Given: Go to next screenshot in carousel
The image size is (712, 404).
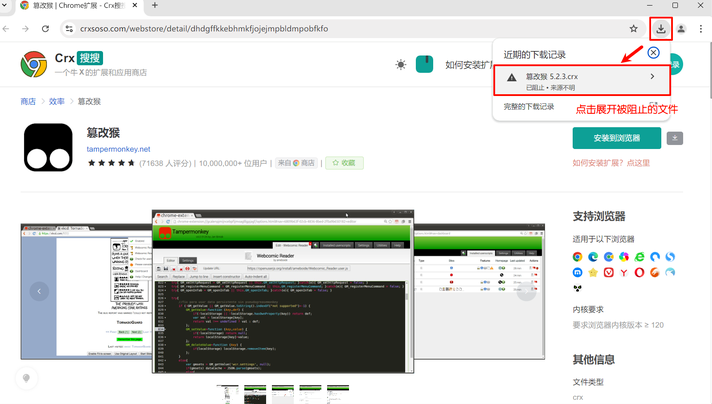Looking at the screenshot, I should click(525, 291).
